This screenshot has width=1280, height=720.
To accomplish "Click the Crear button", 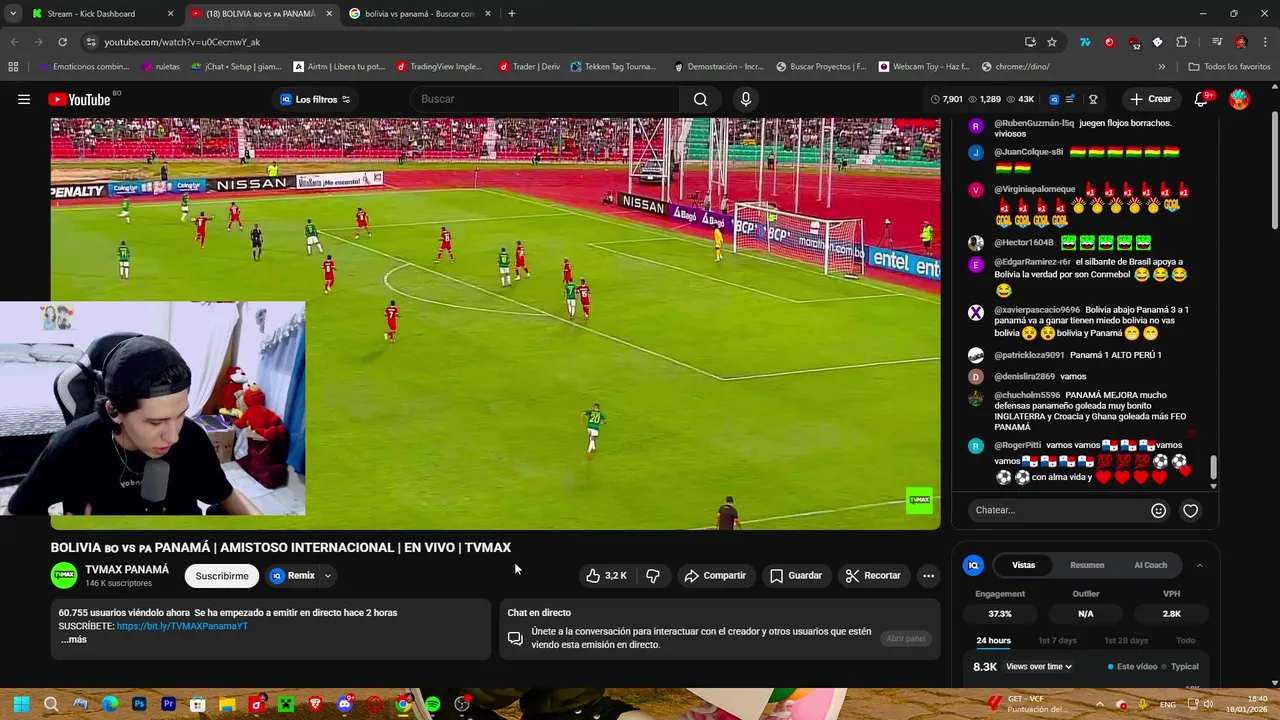I will click(x=1150, y=99).
